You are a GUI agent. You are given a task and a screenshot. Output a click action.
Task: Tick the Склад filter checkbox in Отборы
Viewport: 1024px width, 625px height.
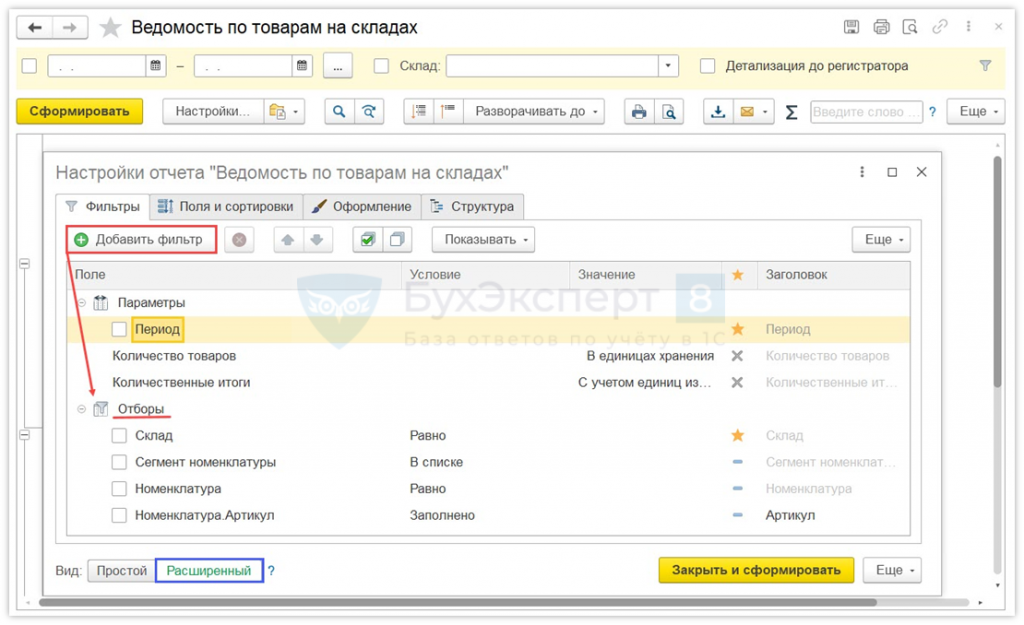pyautogui.click(x=119, y=436)
